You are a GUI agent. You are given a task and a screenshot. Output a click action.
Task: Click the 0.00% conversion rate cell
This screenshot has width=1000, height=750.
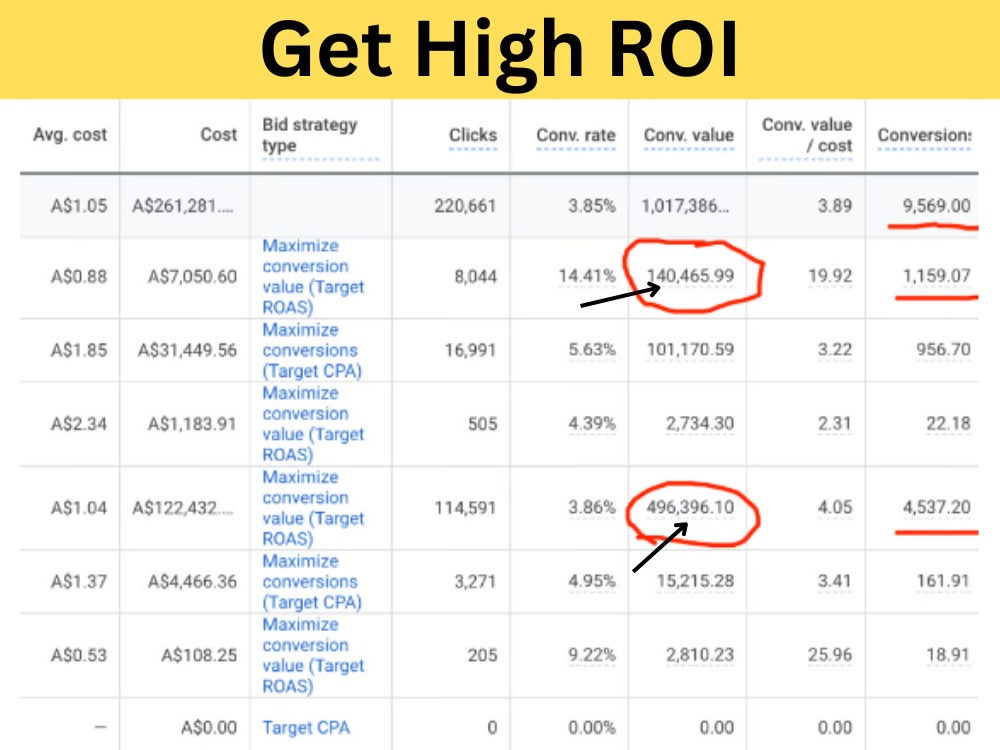pos(592,728)
